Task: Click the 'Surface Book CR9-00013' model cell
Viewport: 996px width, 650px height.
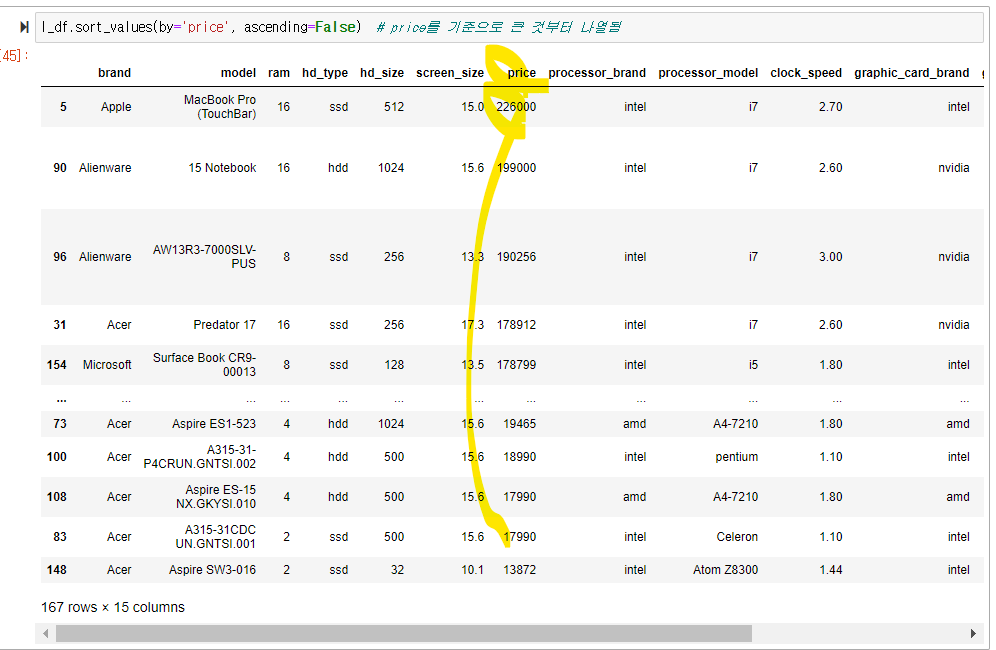Action: (205, 365)
